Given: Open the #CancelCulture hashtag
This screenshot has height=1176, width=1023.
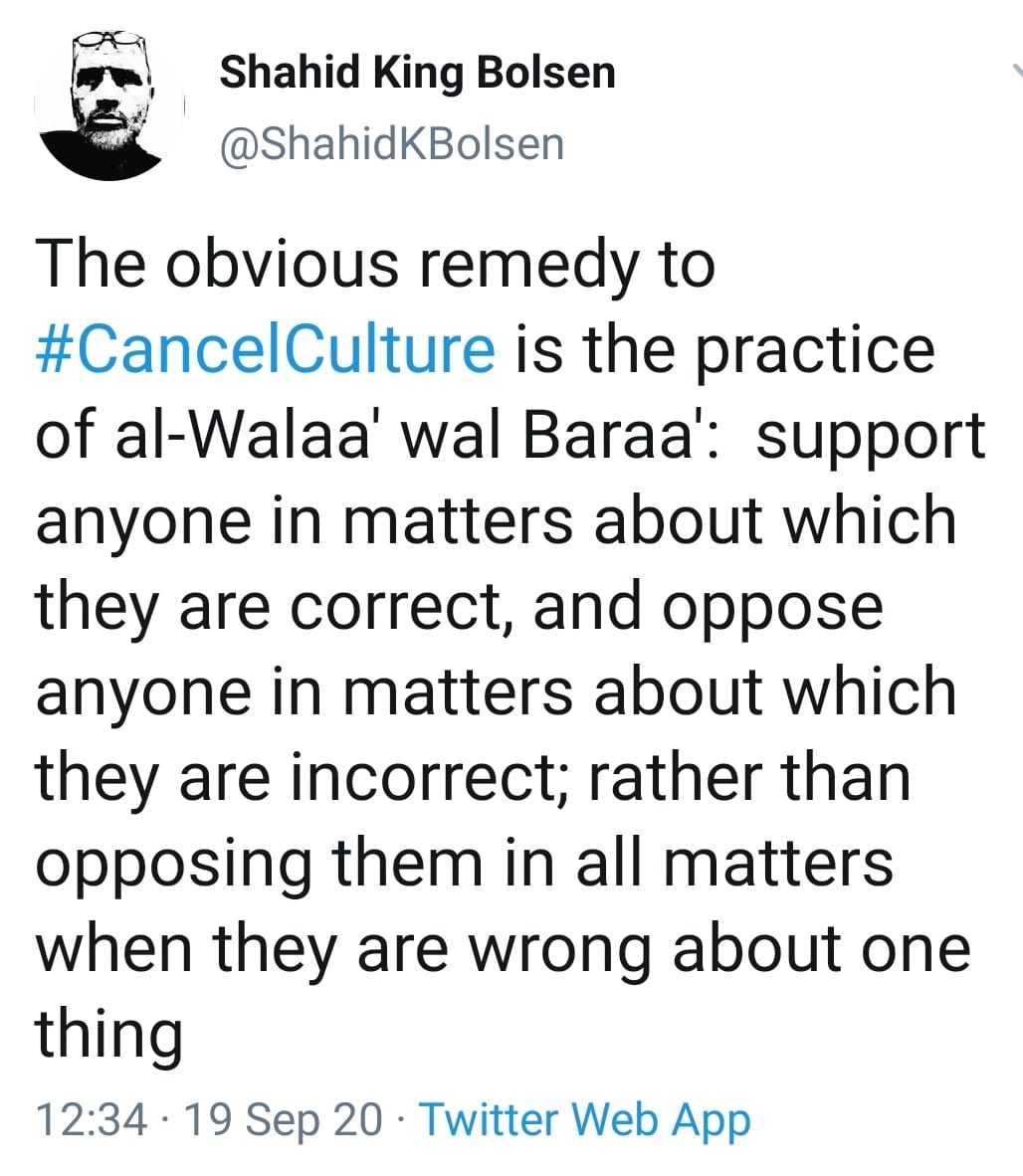Looking at the screenshot, I should click(x=266, y=349).
